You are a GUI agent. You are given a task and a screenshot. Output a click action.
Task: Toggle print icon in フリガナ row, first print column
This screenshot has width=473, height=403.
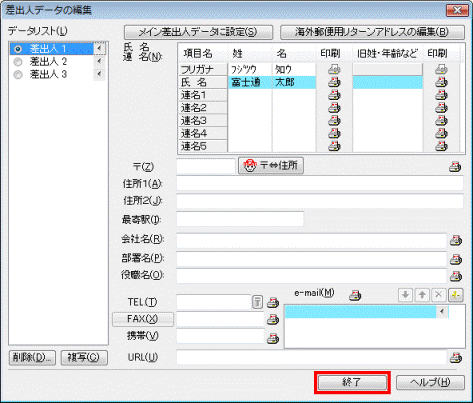(x=334, y=69)
